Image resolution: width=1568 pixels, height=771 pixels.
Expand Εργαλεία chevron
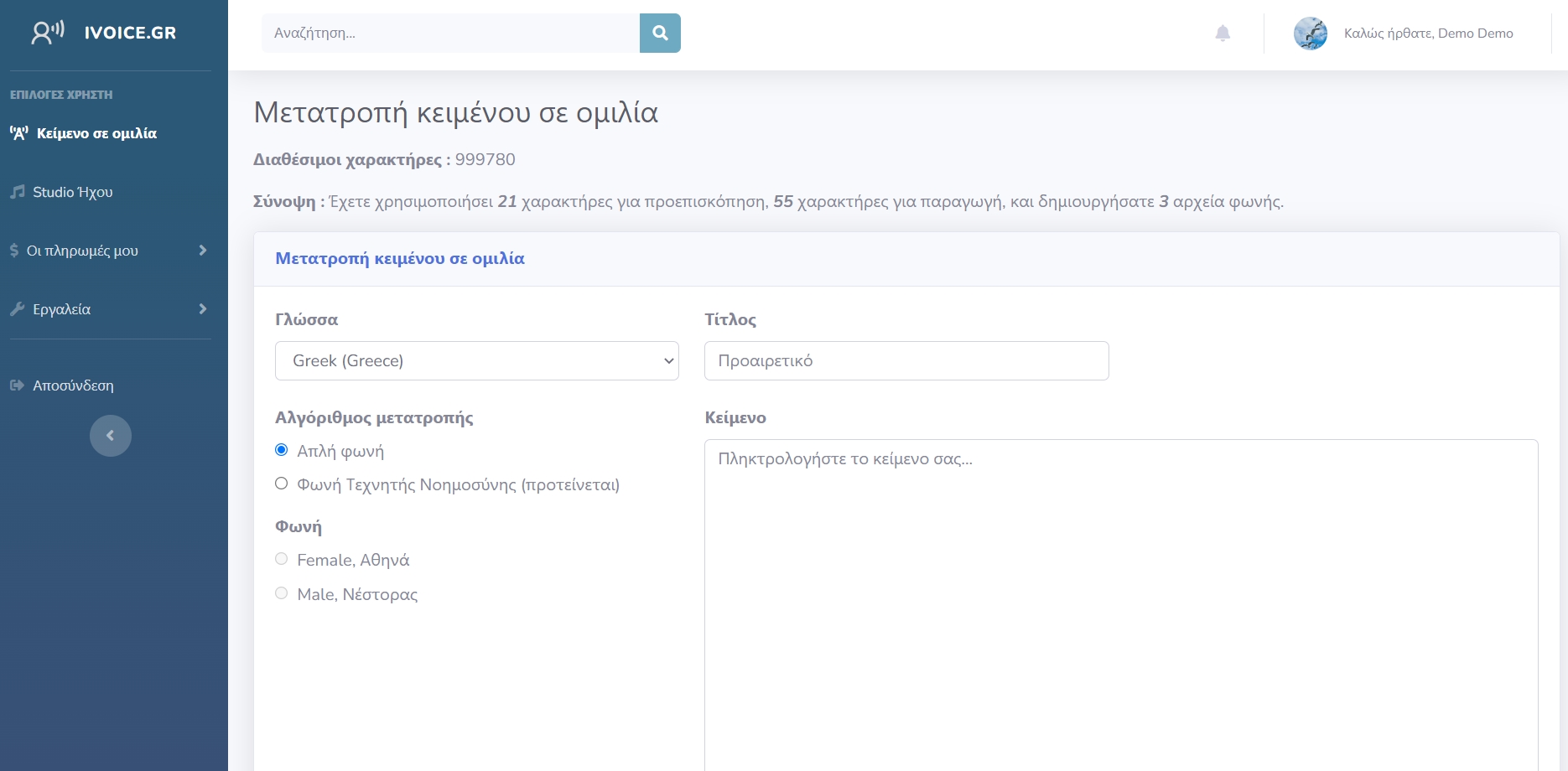(x=203, y=309)
